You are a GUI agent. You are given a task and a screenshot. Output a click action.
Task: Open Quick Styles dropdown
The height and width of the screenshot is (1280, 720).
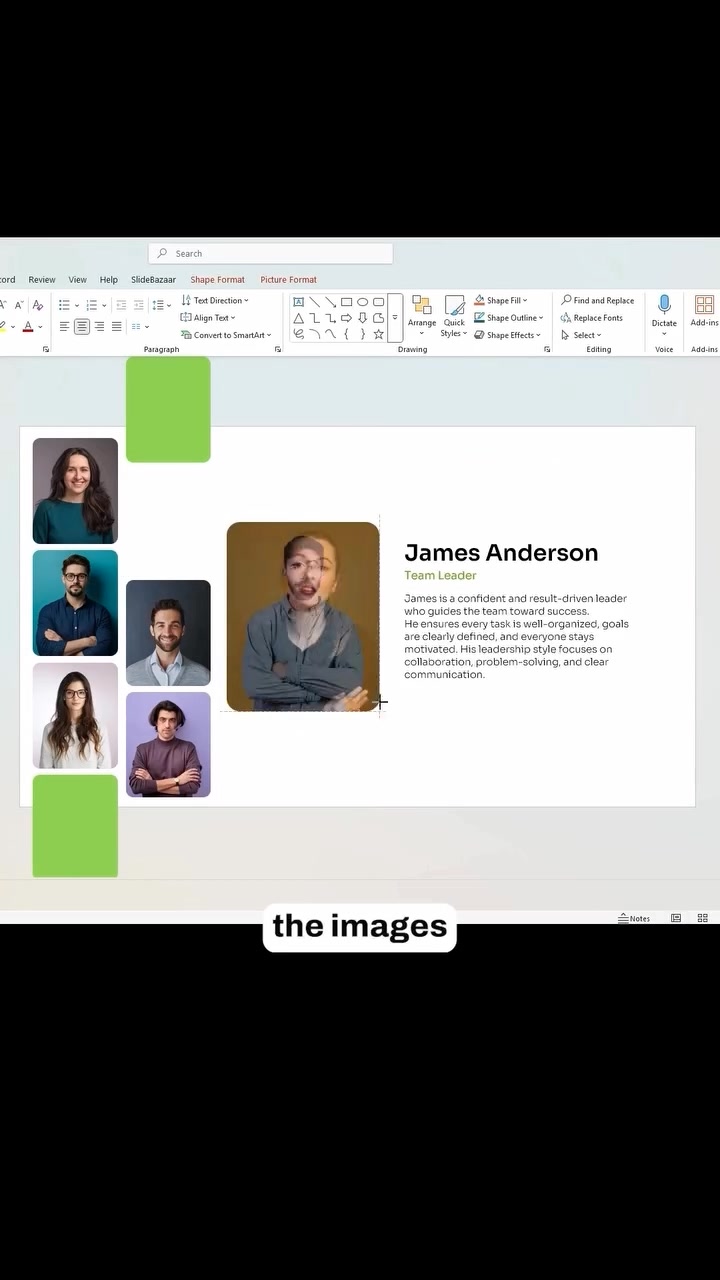tap(454, 316)
